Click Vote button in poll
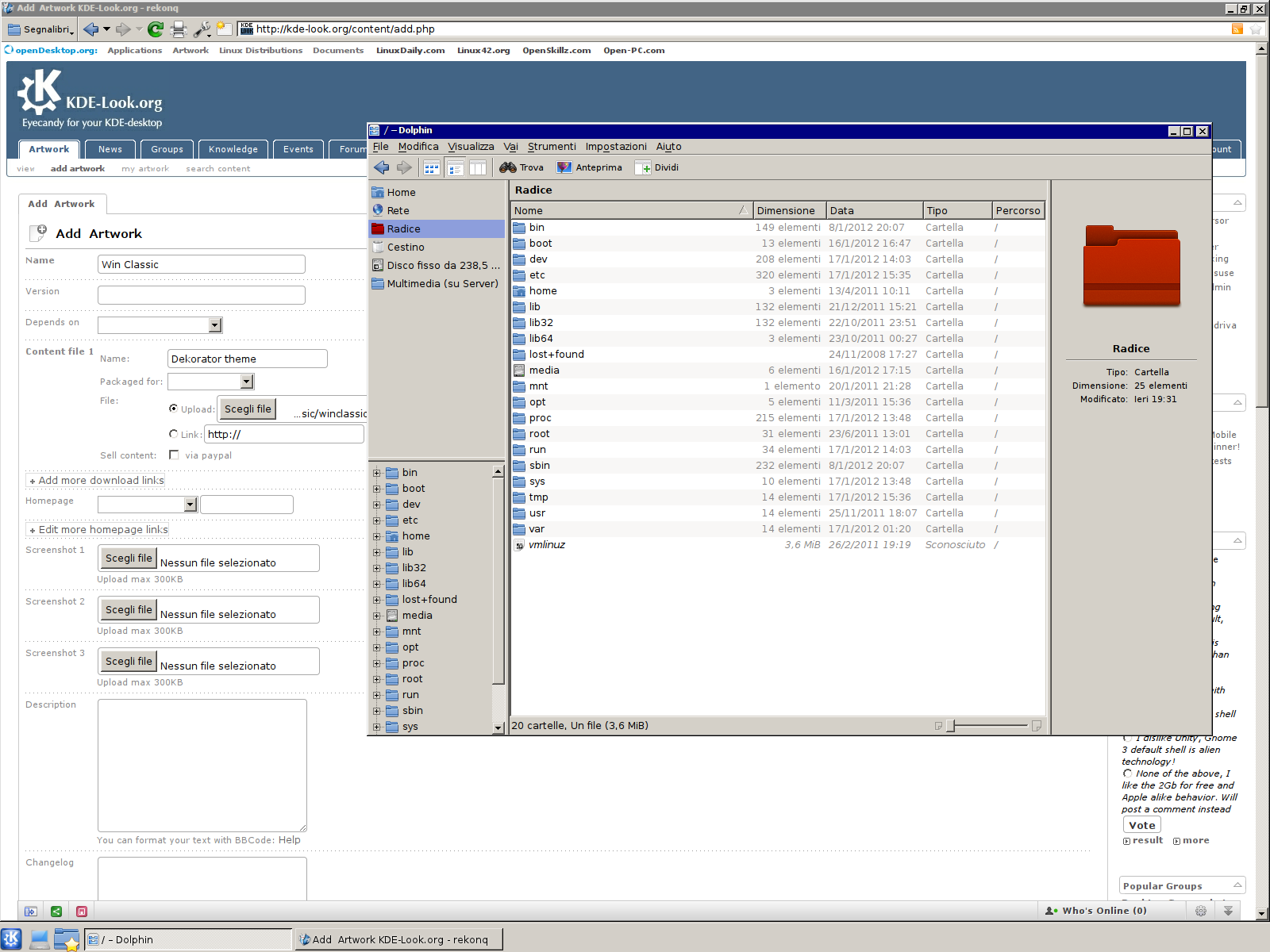The image size is (1270, 952). [x=1142, y=825]
